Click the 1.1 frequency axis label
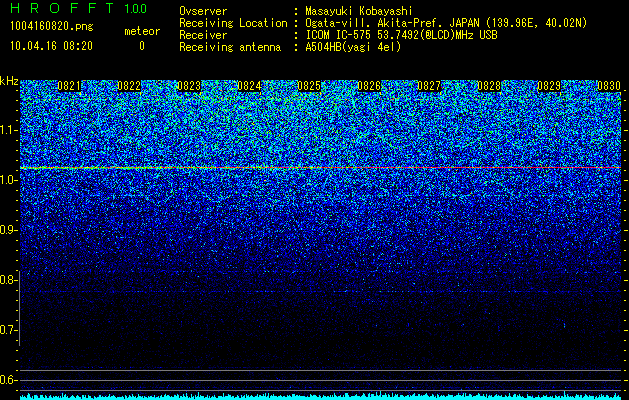Image resolution: width=629 pixels, height=400 pixels. [x=7, y=130]
